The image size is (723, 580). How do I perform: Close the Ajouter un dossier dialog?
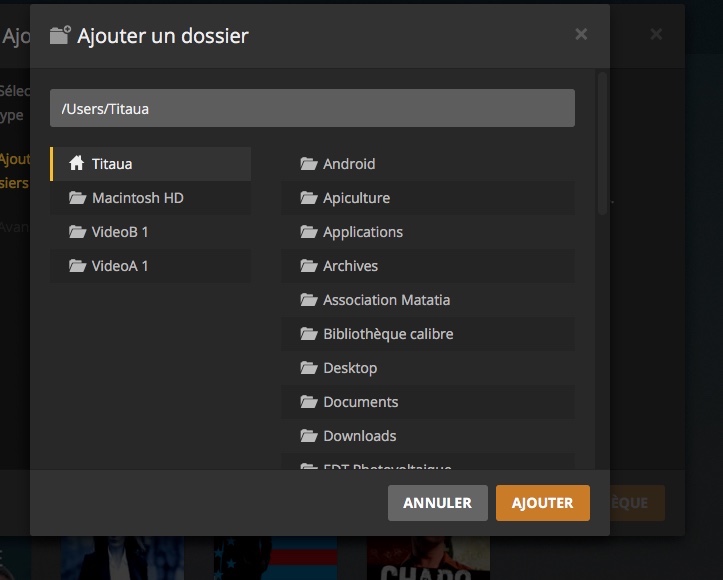point(581,34)
